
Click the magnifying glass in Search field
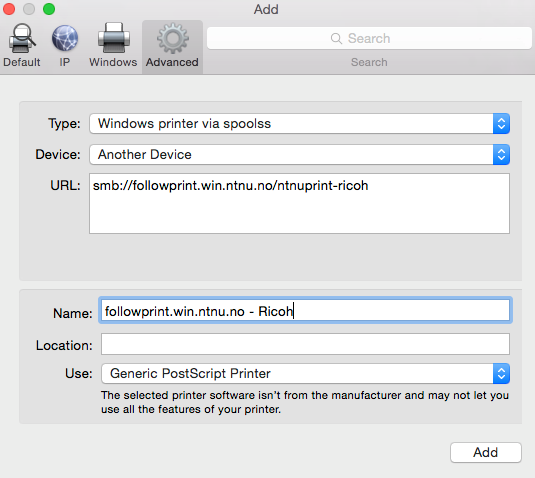coord(336,38)
